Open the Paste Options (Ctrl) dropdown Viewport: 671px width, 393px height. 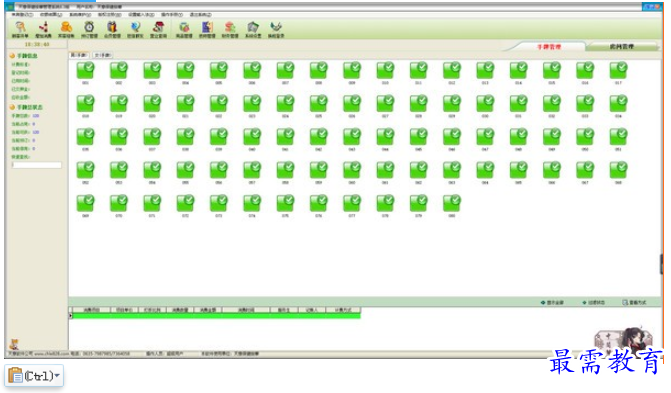[x=34, y=376]
